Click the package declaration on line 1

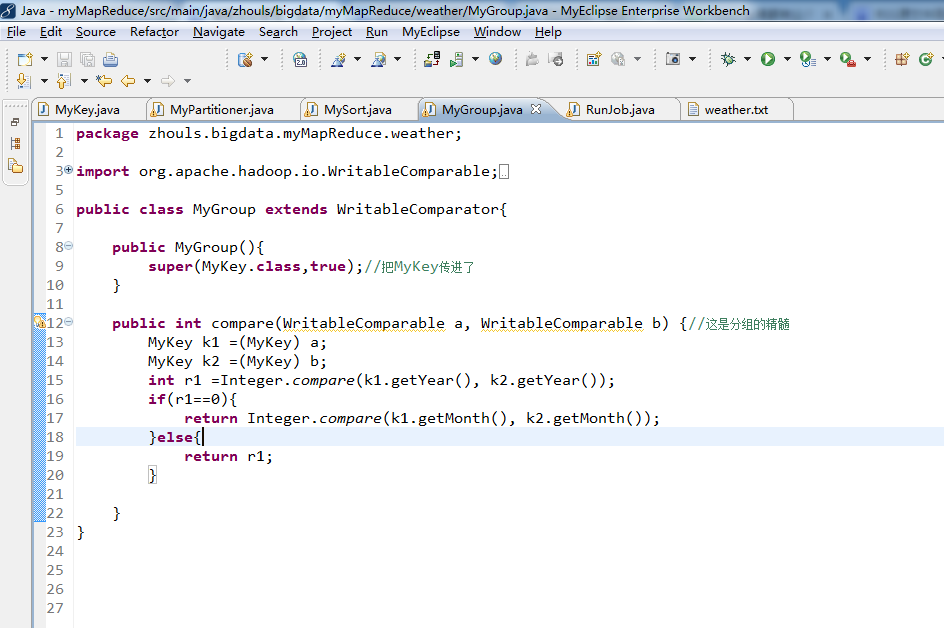click(269, 134)
